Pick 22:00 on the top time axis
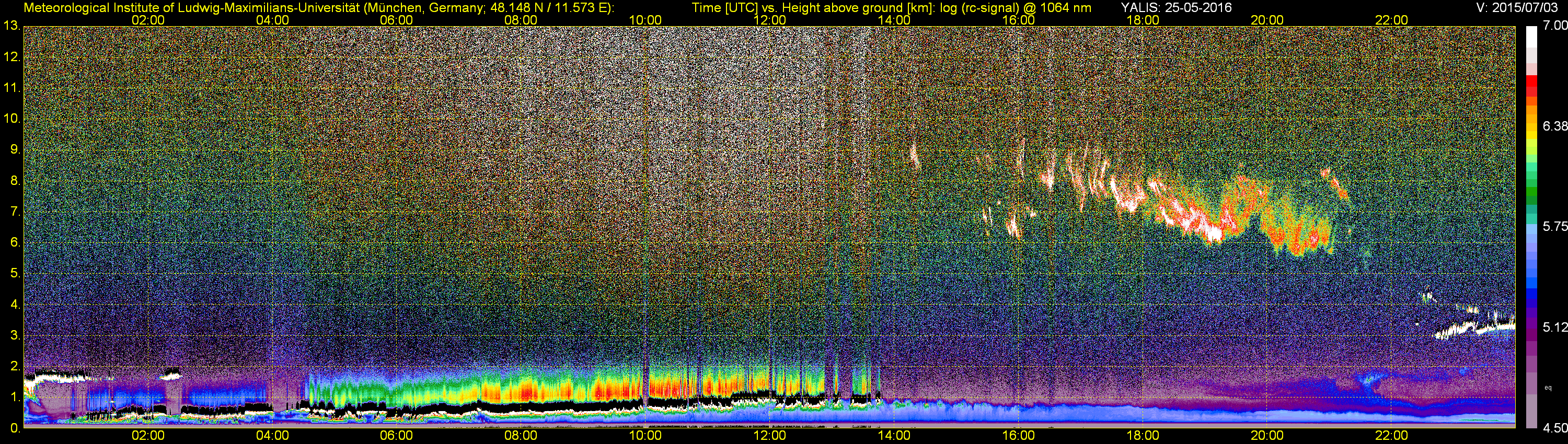 (x=1391, y=20)
